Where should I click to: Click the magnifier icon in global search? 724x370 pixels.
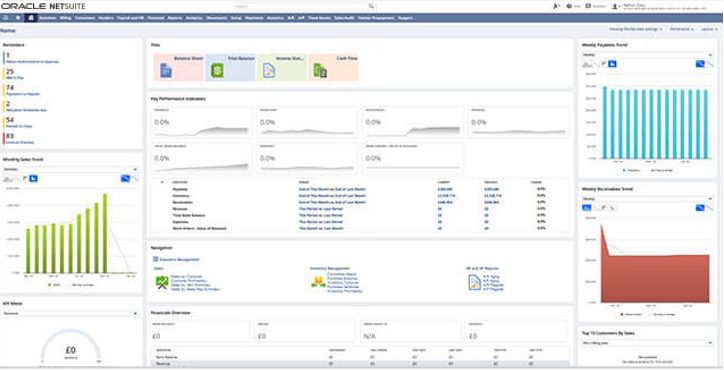click(371, 6)
